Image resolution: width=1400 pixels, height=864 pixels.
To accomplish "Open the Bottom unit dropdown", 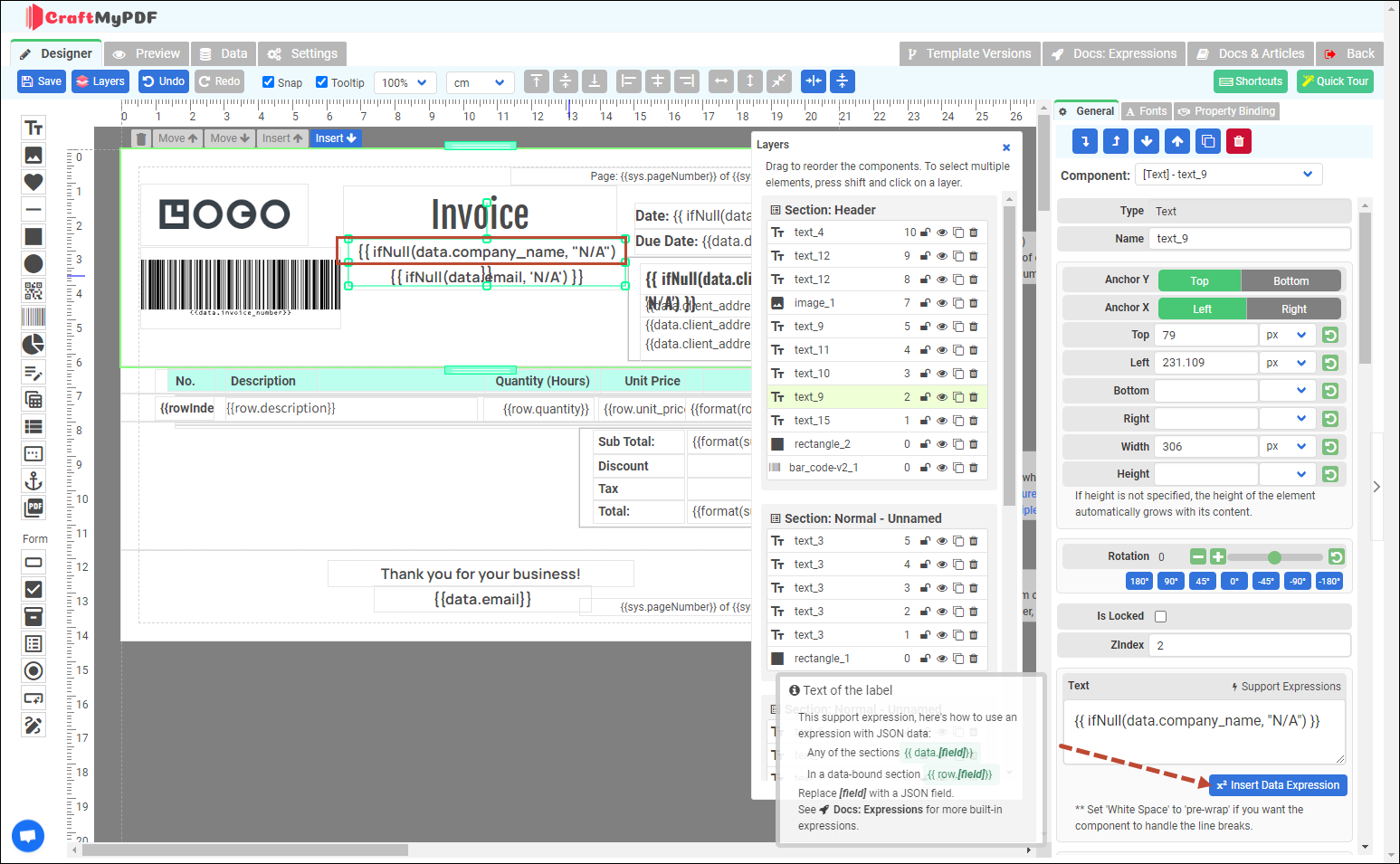I will tap(1286, 391).
